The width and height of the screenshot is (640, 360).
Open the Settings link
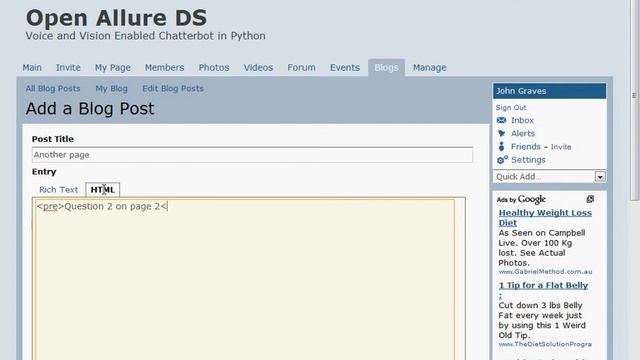coord(528,160)
